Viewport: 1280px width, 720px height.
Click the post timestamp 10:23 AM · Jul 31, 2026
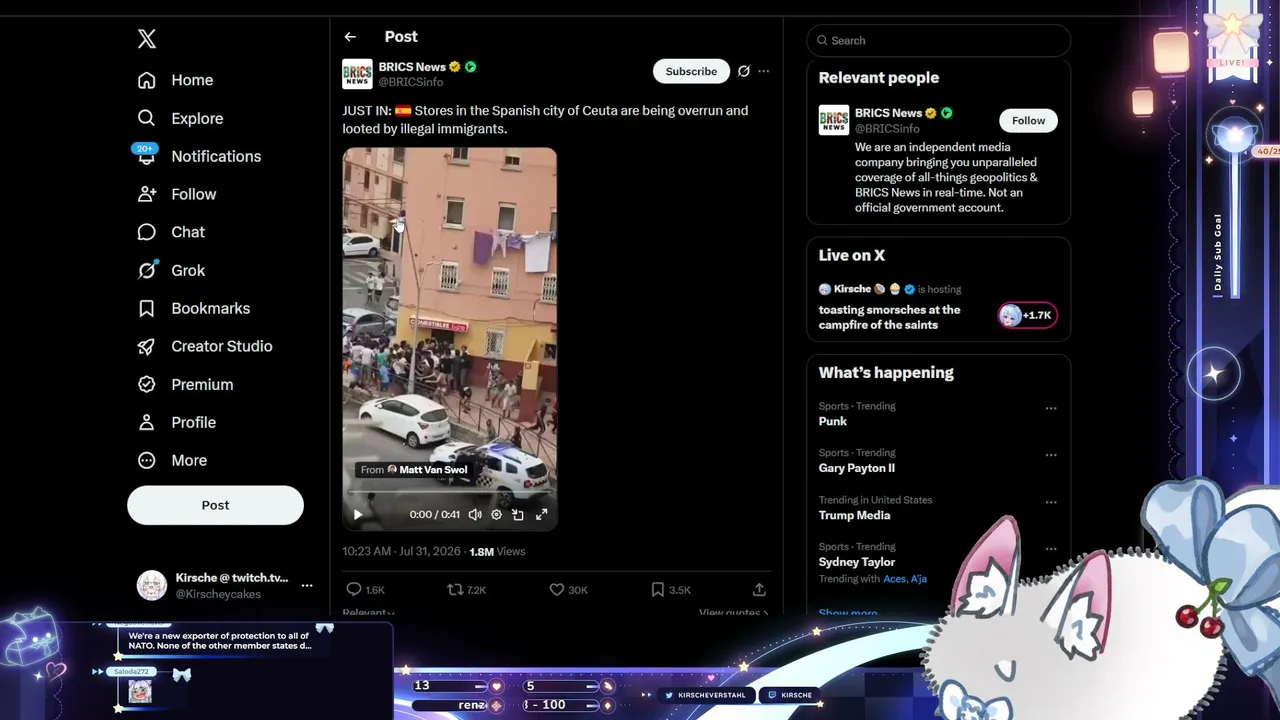point(402,551)
